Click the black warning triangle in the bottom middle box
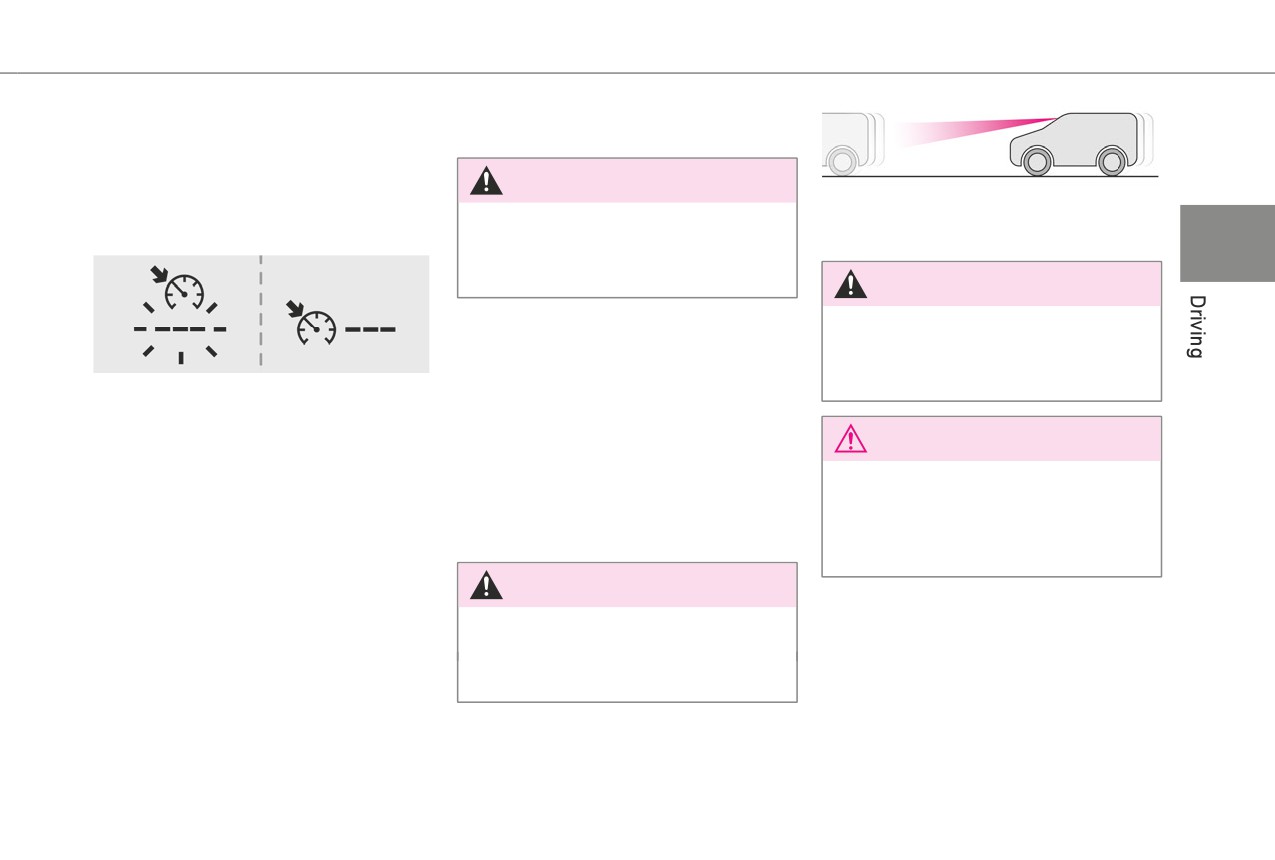 click(486, 585)
